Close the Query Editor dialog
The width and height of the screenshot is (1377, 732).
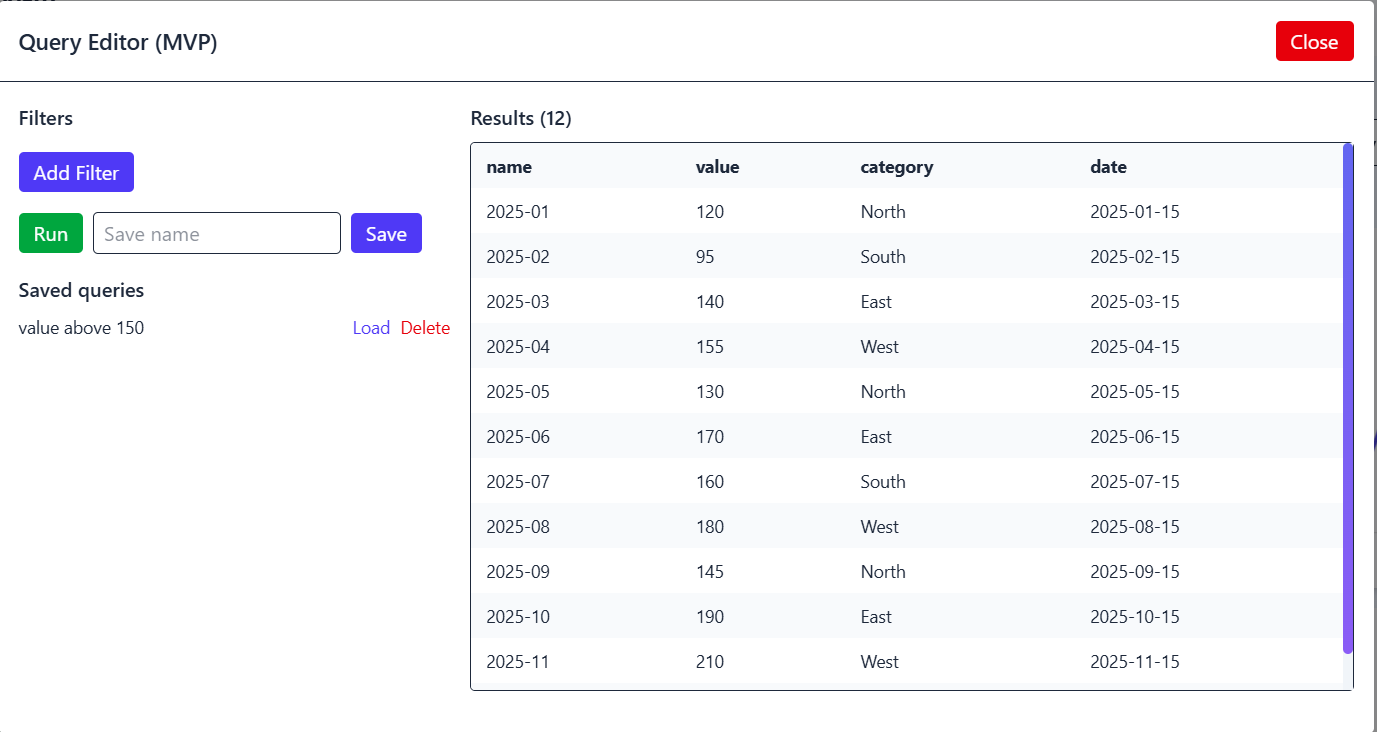coord(1314,42)
